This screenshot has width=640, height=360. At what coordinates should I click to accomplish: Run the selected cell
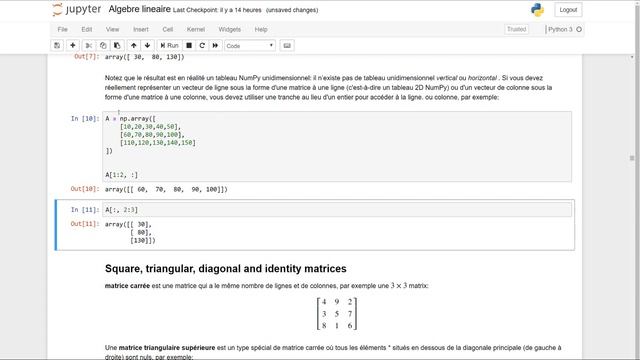click(169, 46)
